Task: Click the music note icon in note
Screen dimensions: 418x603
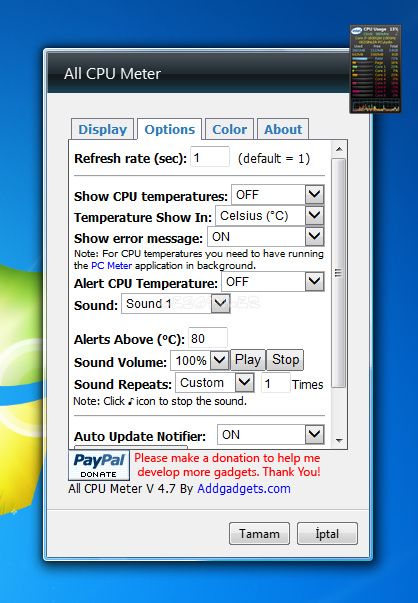Action: 131,401
